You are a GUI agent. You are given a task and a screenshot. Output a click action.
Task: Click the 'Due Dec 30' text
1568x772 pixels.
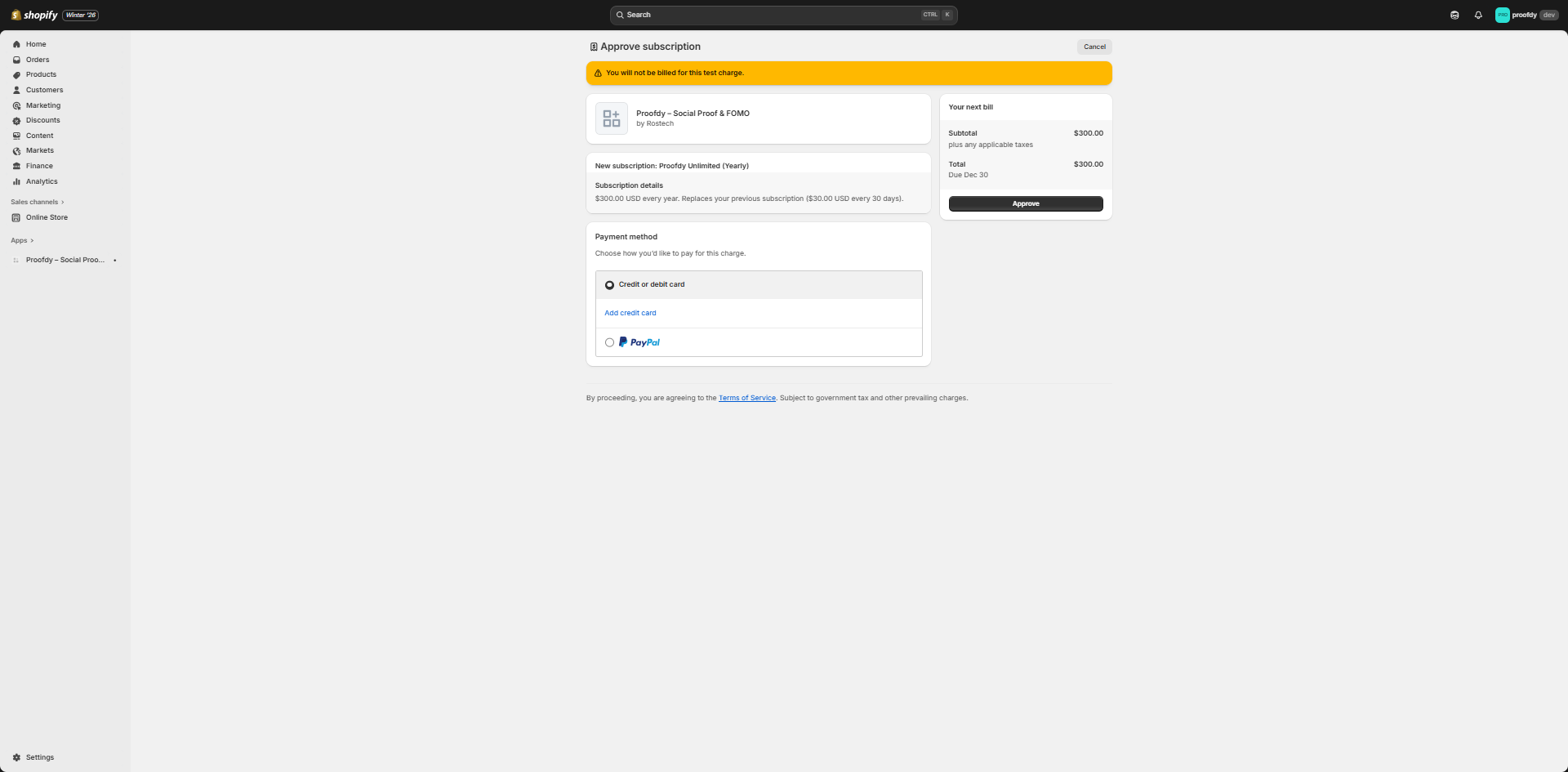pos(969,175)
